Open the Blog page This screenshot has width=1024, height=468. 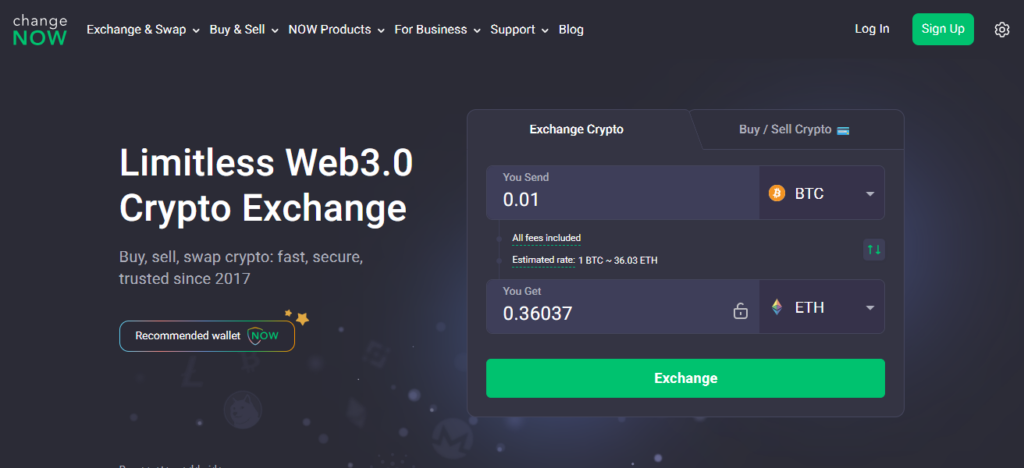click(571, 29)
